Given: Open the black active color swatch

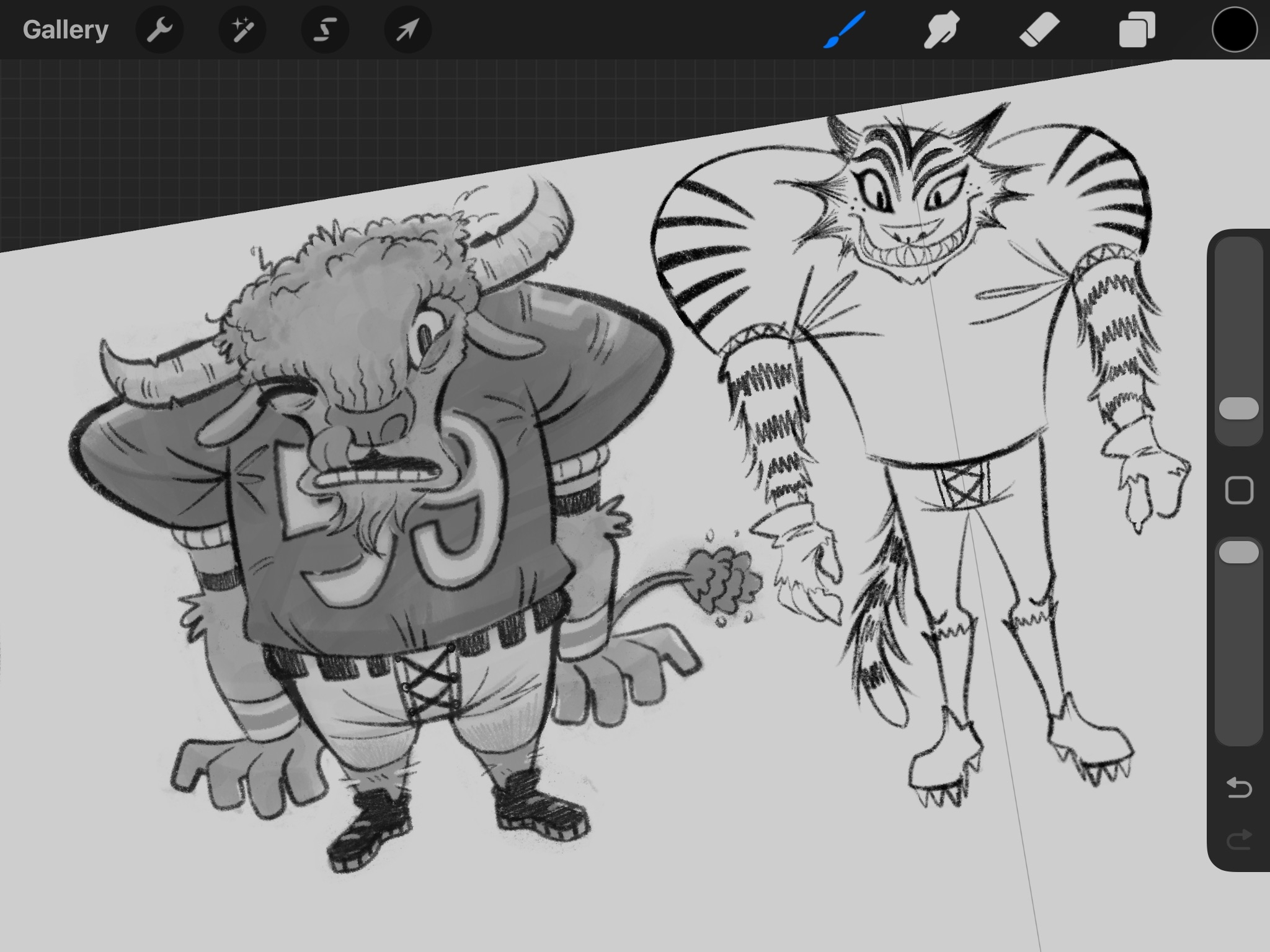Looking at the screenshot, I should [x=1234, y=30].
